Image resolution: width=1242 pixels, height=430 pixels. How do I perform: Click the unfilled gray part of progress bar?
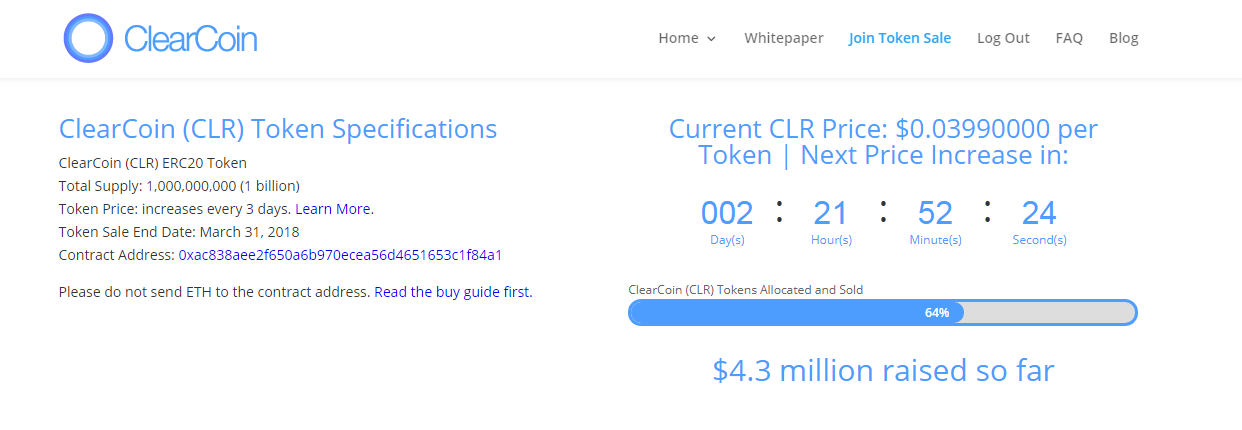[x=1048, y=312]
